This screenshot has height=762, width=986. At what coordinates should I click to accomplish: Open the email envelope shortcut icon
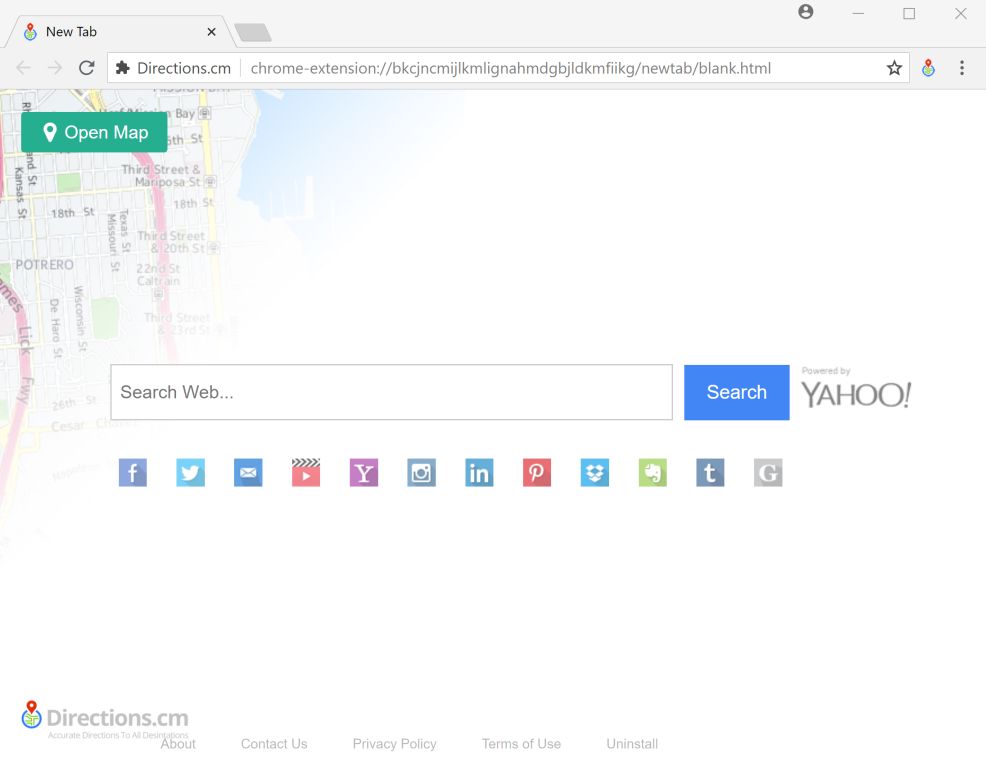point(248,473)
